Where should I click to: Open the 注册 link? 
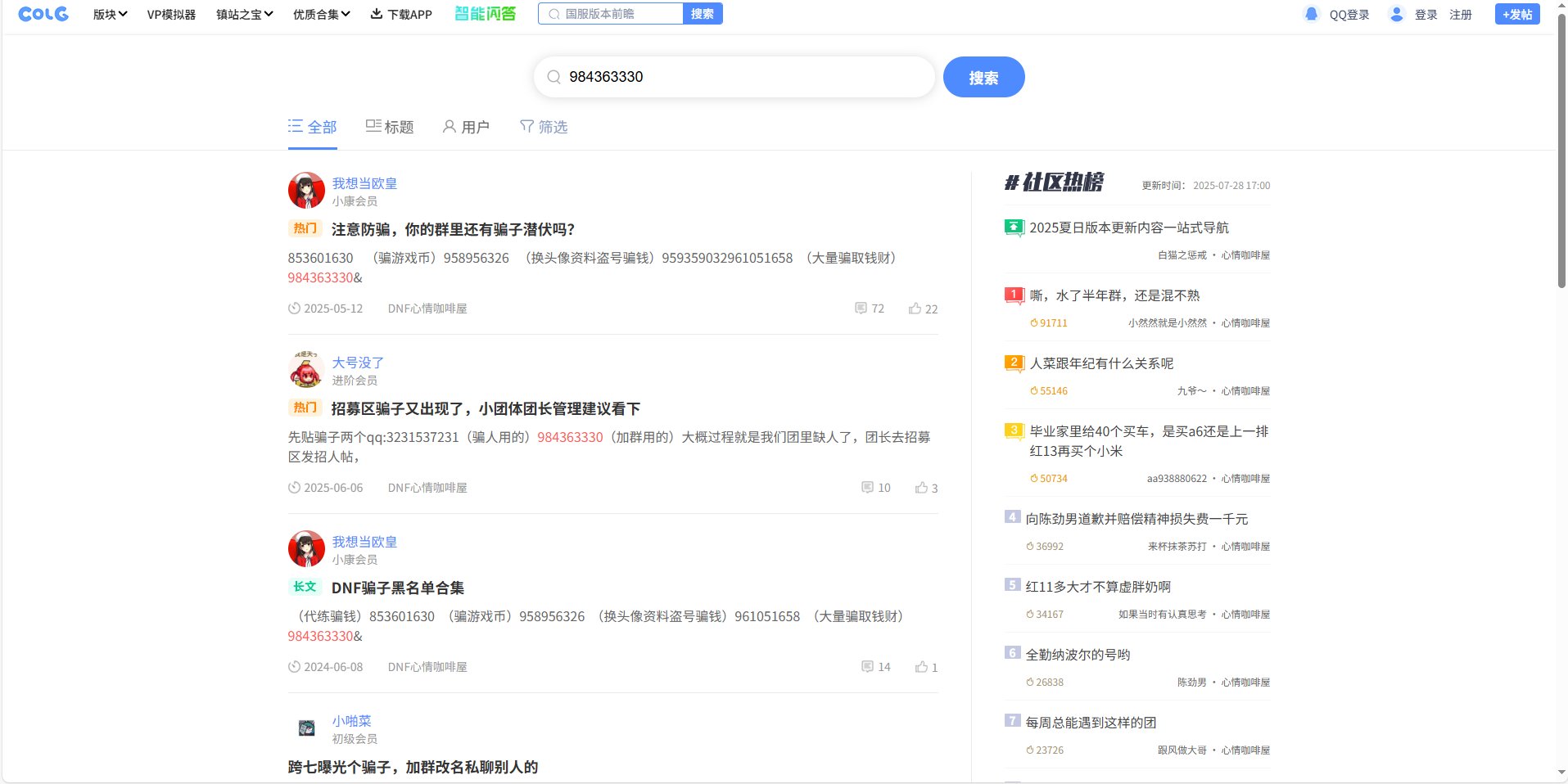[1461, 15]
